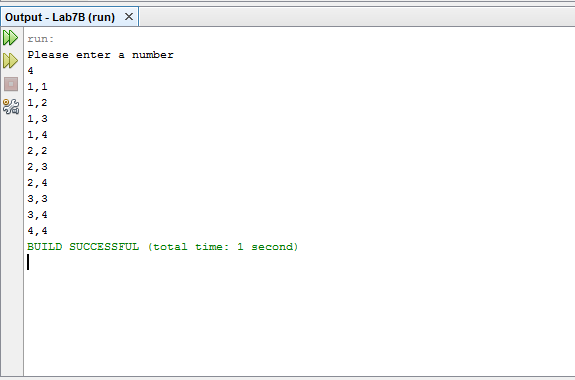Click the text cursor on the last output line
This screenshot has width=575, height=380.
coord(28,262)
